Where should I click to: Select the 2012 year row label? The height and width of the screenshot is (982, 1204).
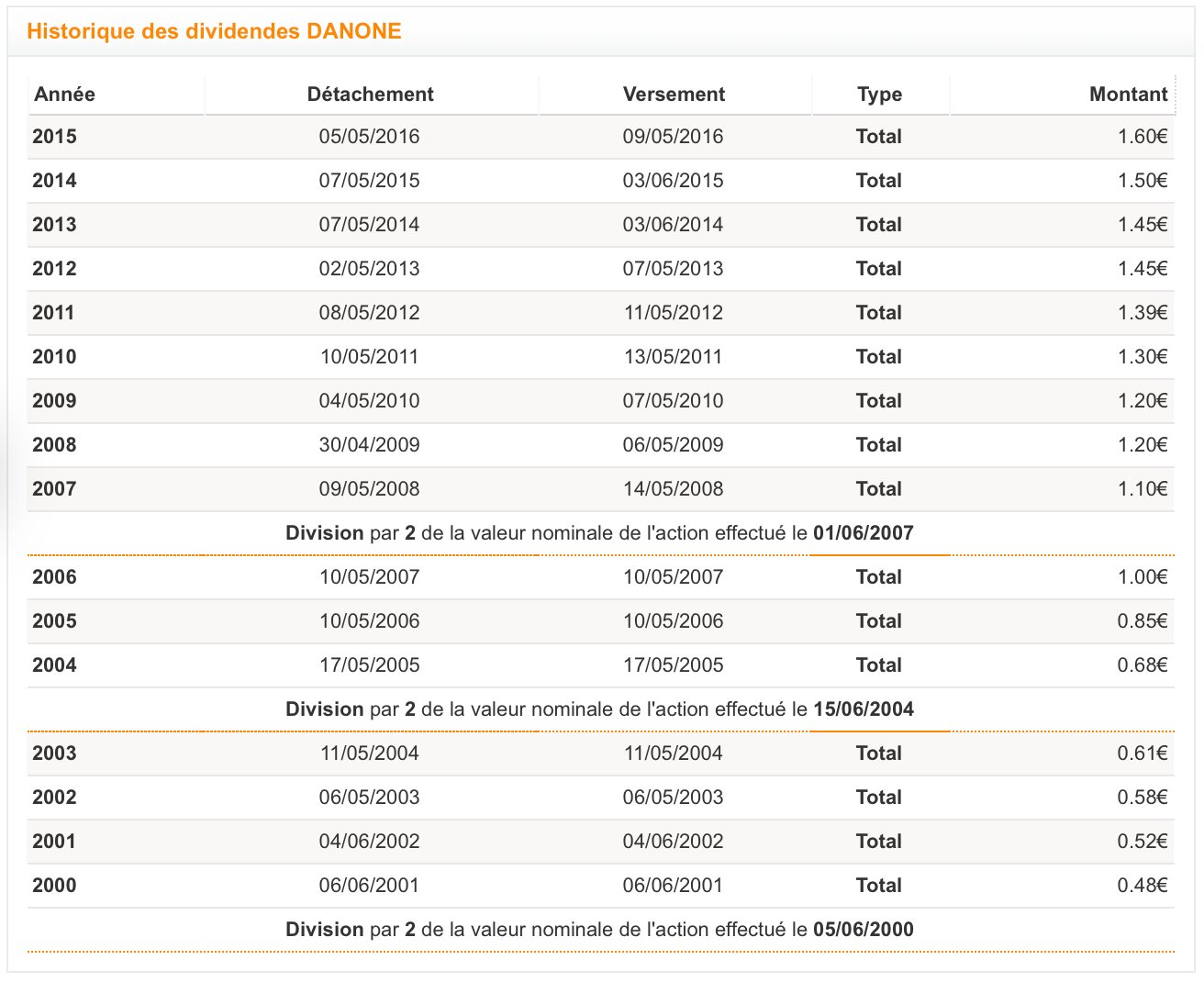(54, 269)
